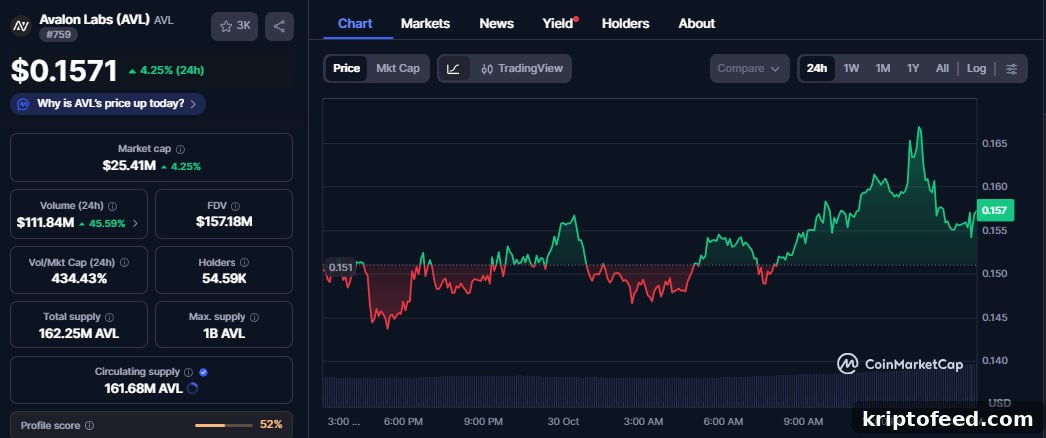This screenshot has width=1046, height=438.
Task: Click the $0.1571 price text
Action: (64, 71)
